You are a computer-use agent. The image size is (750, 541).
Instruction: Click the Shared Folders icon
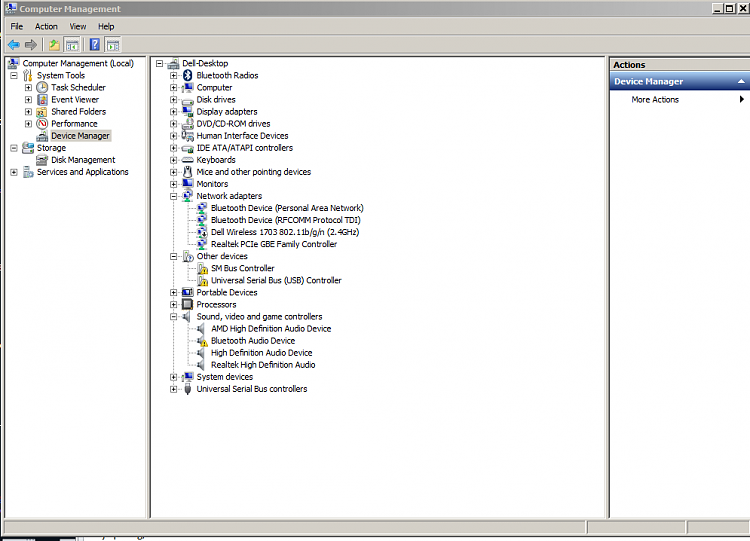point(42,111)
